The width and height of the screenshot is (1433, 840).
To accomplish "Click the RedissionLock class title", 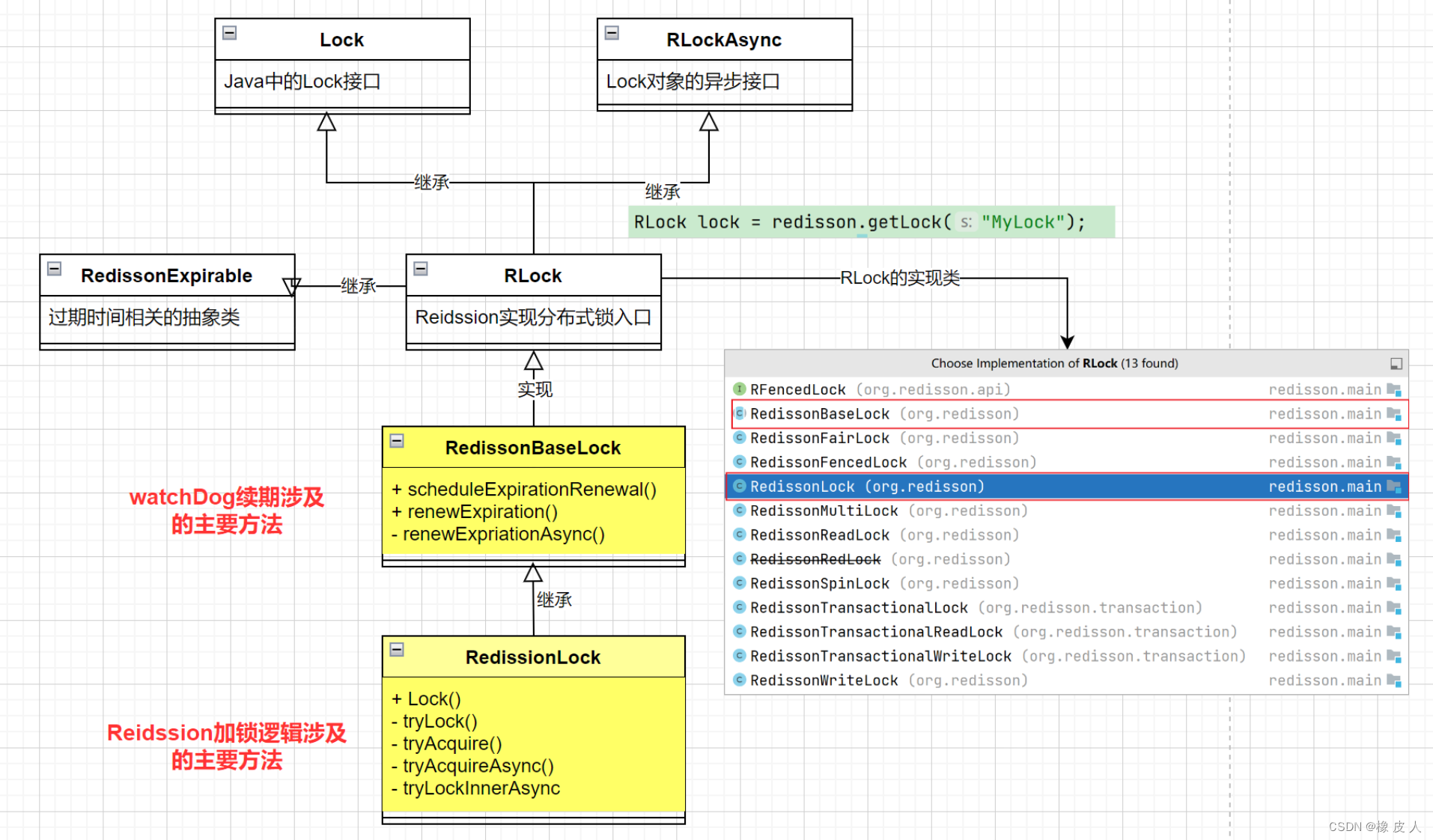I will (x=533, y=657).
